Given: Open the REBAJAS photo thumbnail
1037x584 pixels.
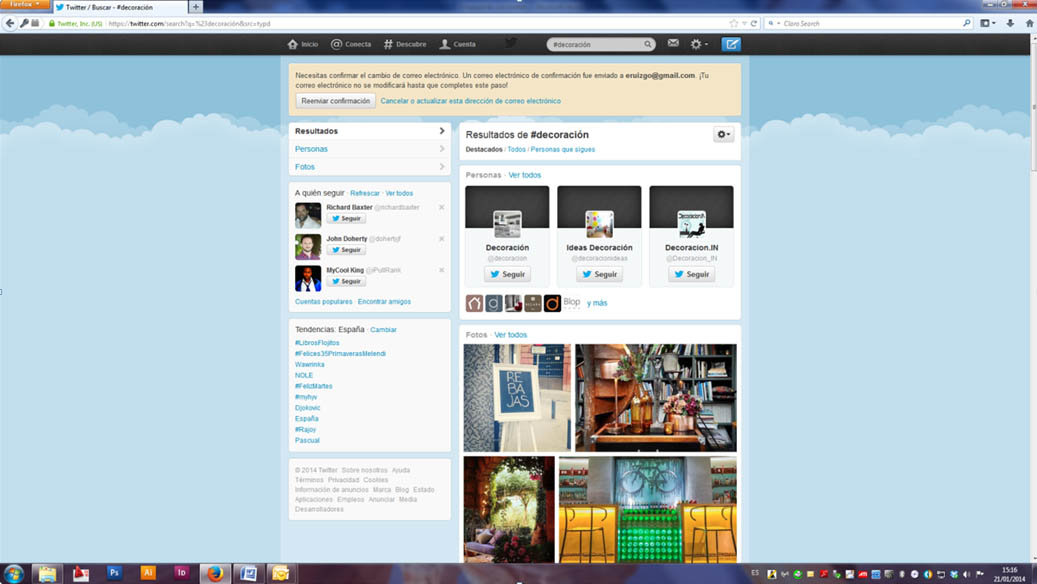Looking at the screenshot, I should pos(517,398).
